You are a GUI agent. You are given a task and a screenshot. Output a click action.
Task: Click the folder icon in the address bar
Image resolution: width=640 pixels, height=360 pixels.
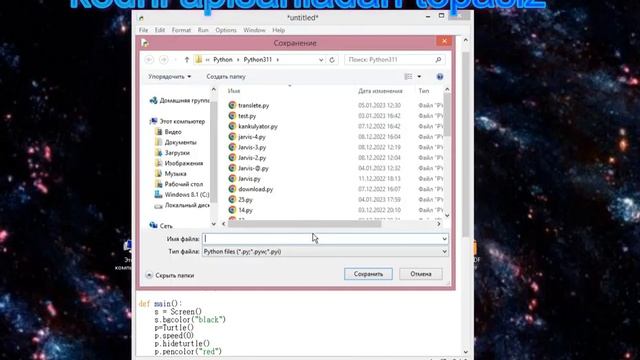click(x=199, y=60)
